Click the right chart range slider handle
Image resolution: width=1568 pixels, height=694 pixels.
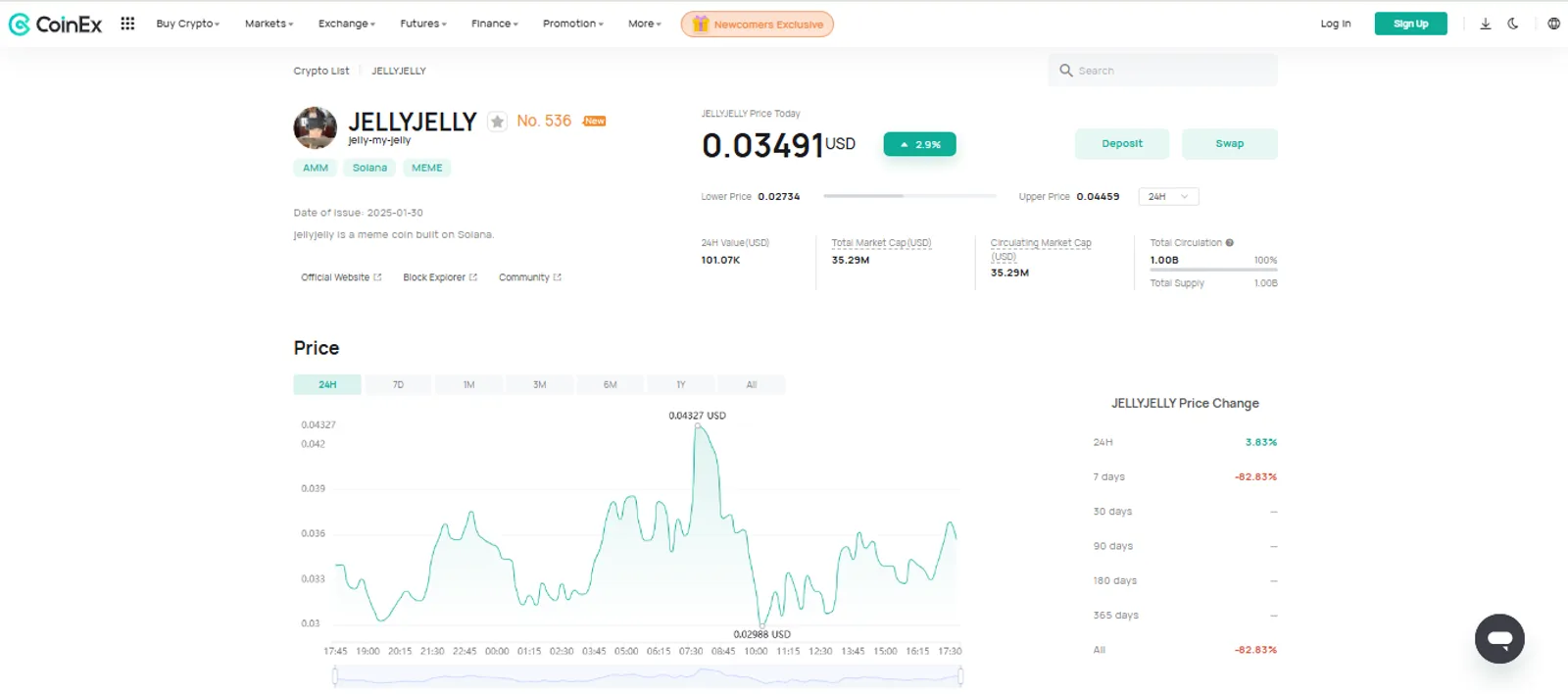tap(960, 675)
